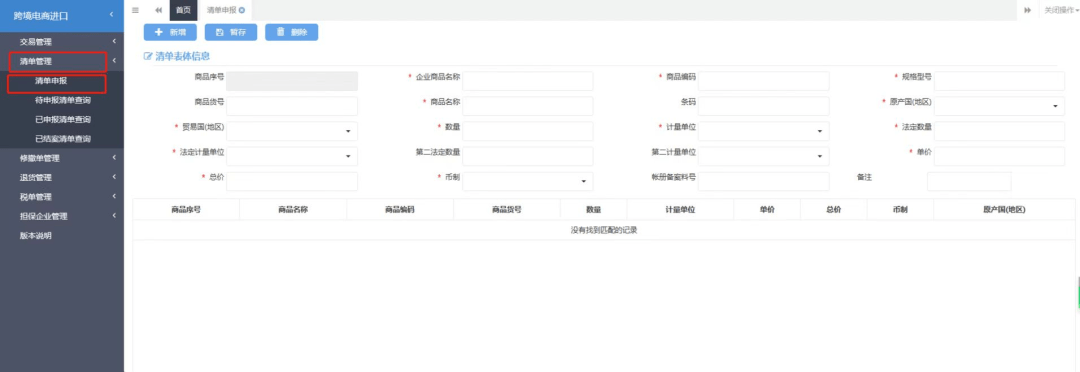
Task: Open 已申报清单查询 in the sidebar
Action: (62, 119)
